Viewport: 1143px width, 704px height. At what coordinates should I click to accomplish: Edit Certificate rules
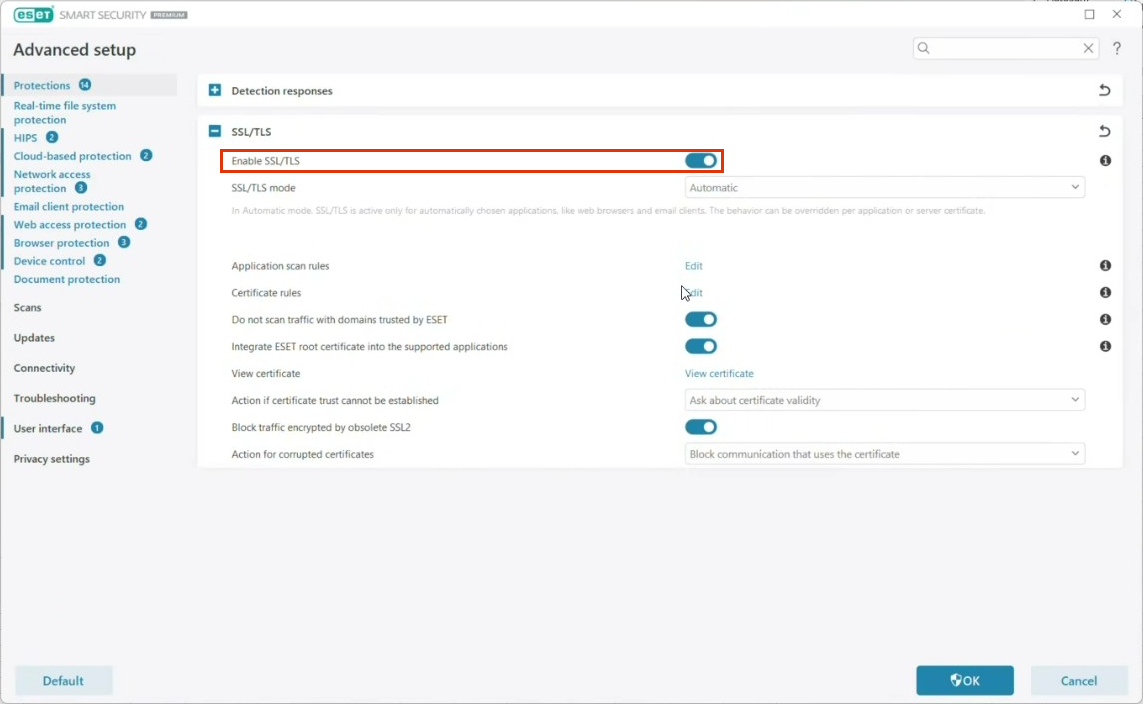click(693, 292)
